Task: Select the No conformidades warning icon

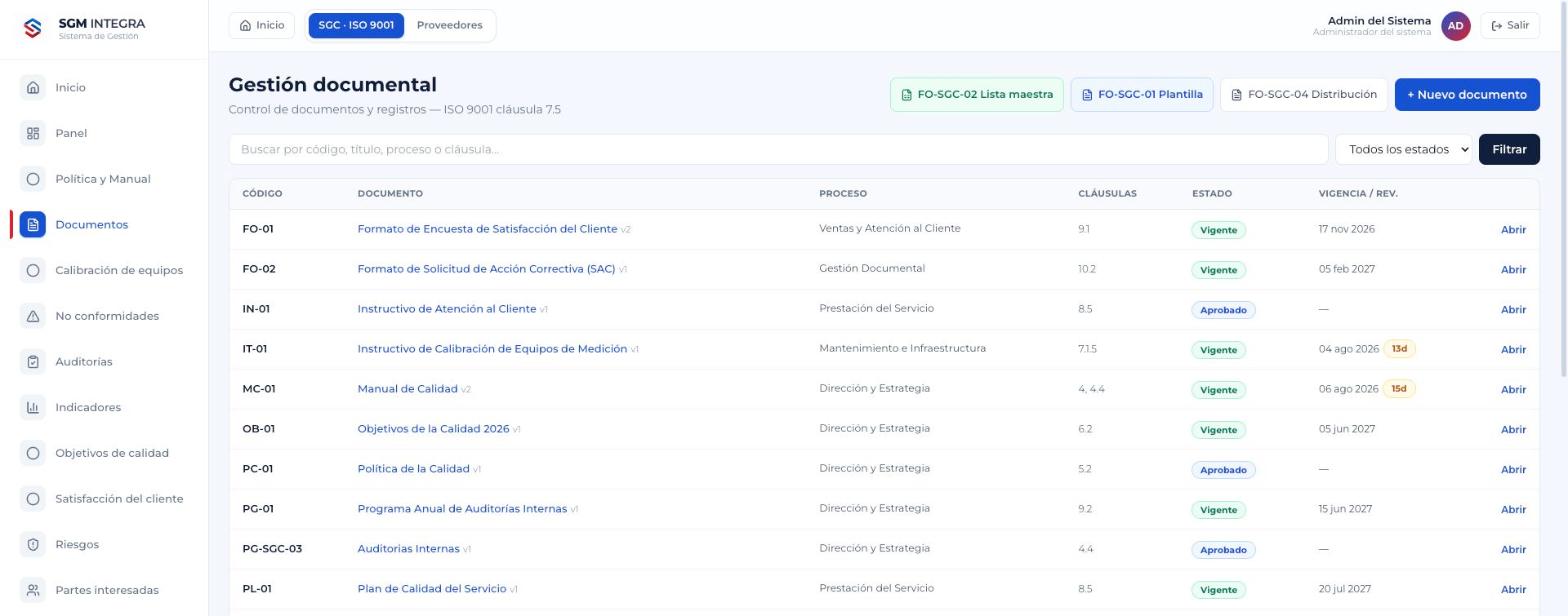Action: (33, 316)
